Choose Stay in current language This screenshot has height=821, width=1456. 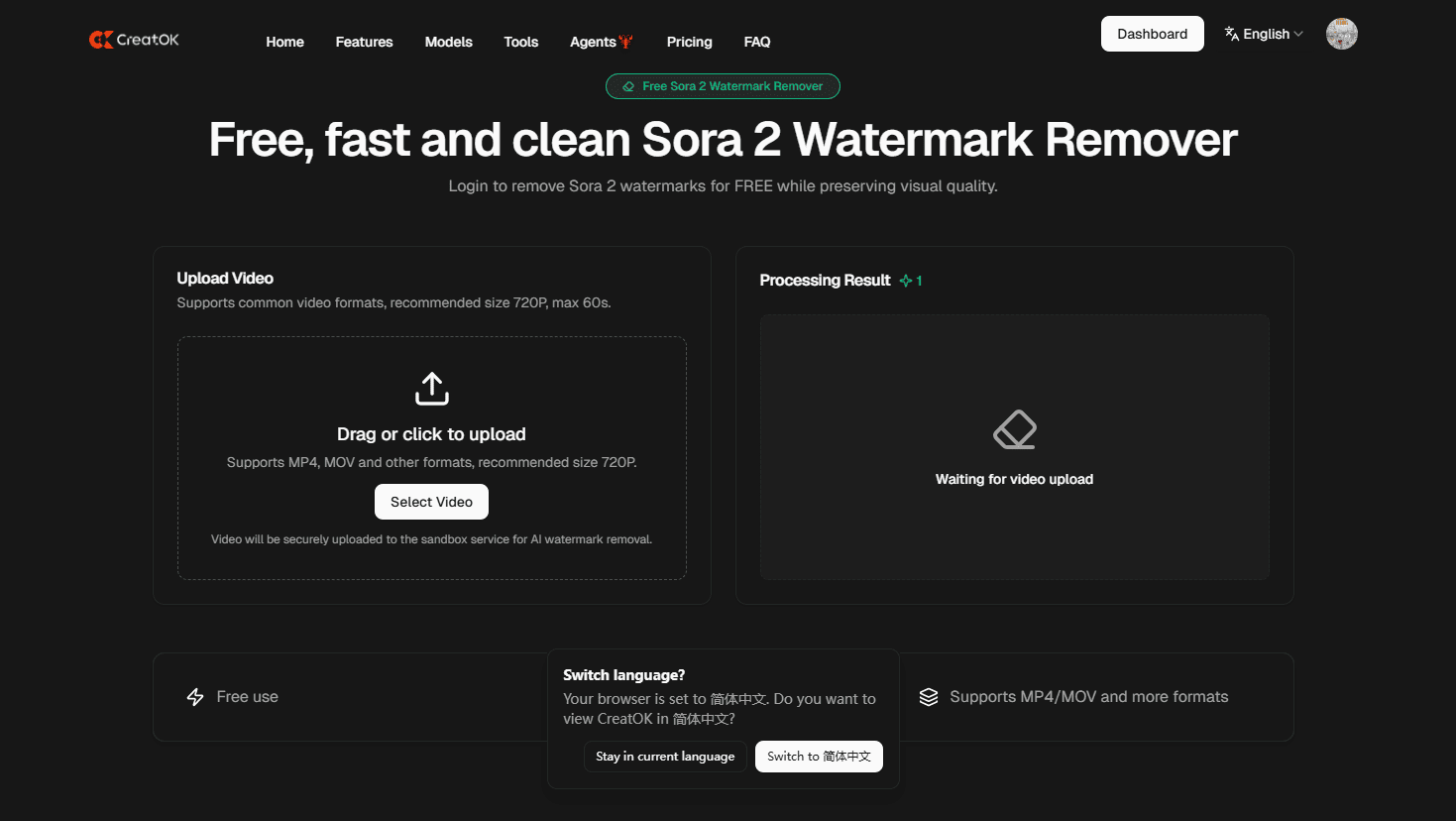point(665,757)
